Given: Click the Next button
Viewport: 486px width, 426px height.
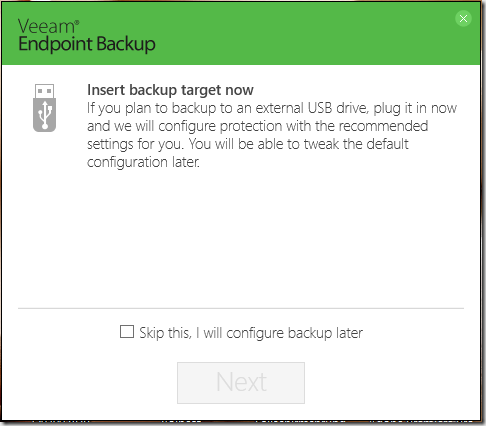Looking at the screenshot, I should coord(241,383).
